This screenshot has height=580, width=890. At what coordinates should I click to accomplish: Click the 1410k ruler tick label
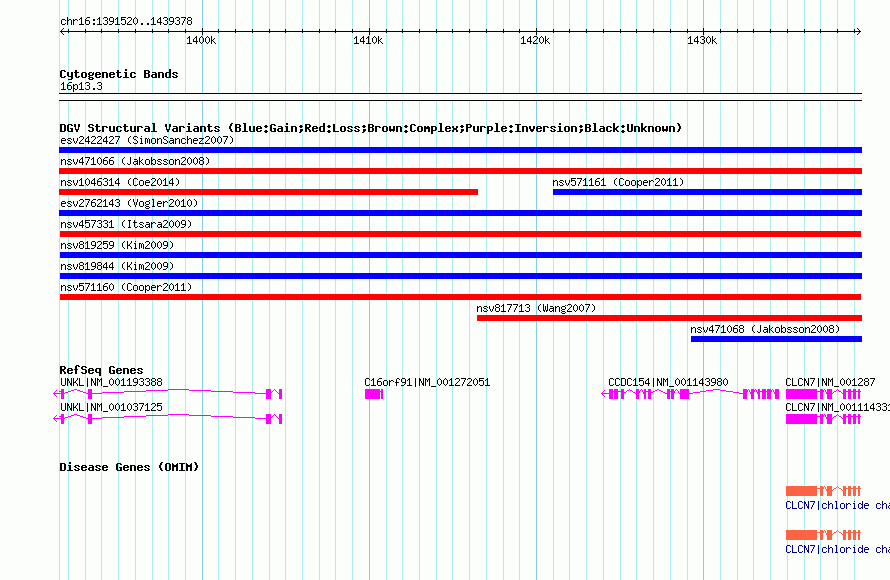click(x=368, y=40)
